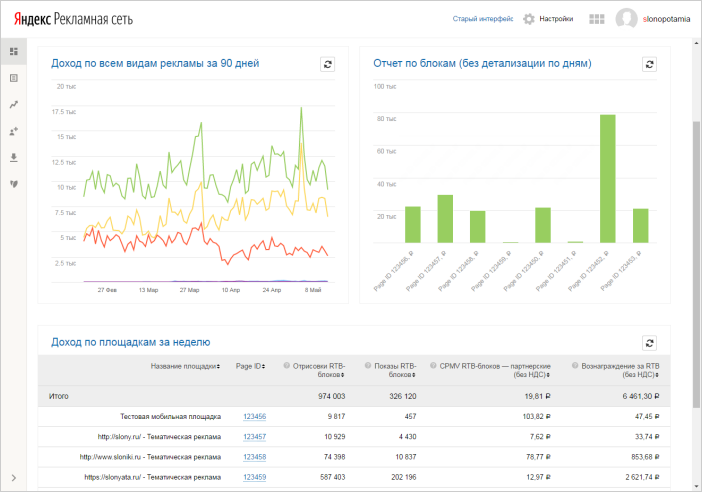702x492 pixels.
Task: Open the services grid icon
Action: 597,19
